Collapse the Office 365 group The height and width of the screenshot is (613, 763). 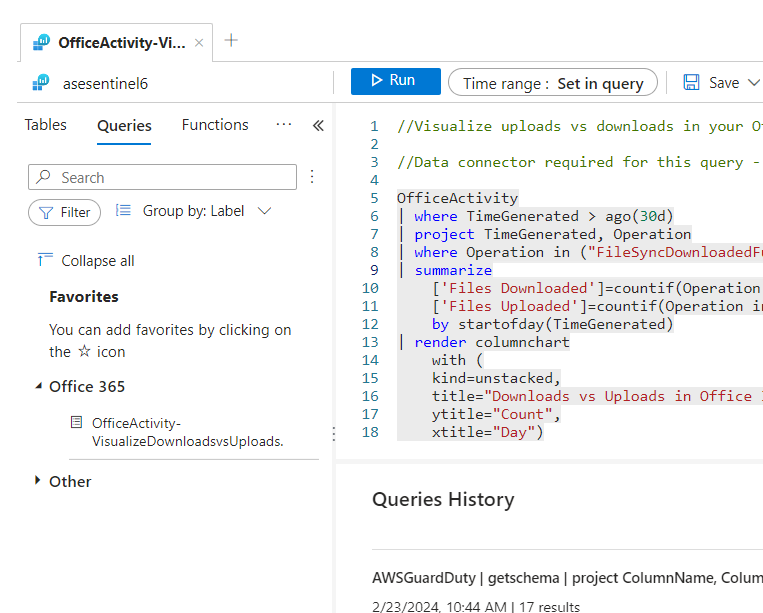click(x=38, y=386)
